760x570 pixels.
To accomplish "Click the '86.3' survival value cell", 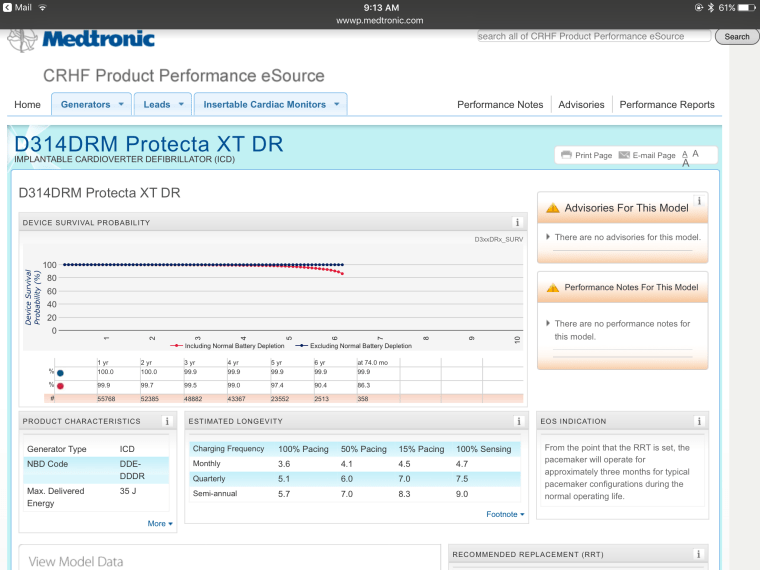I will [364, 385].
